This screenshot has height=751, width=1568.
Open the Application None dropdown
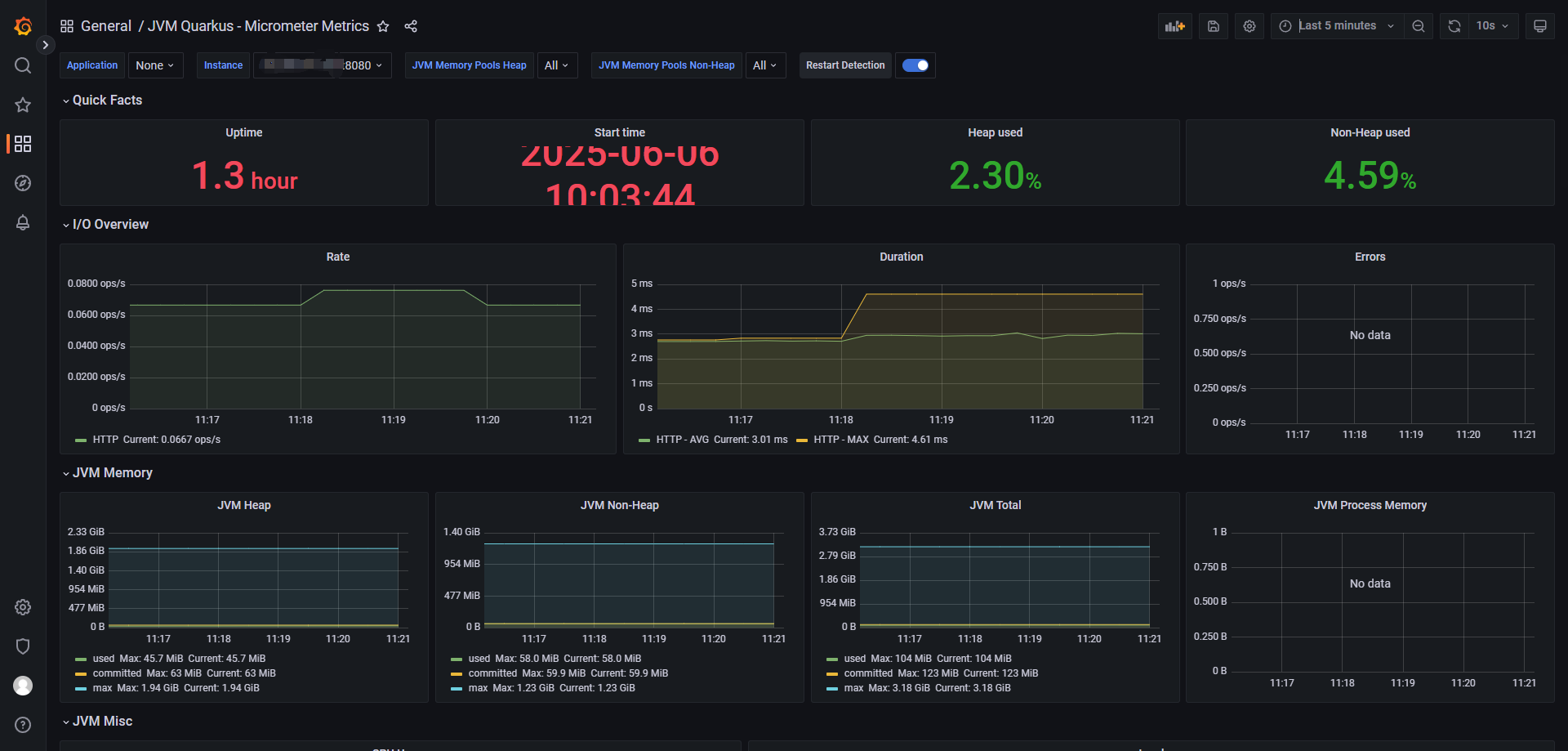point(155,65)
